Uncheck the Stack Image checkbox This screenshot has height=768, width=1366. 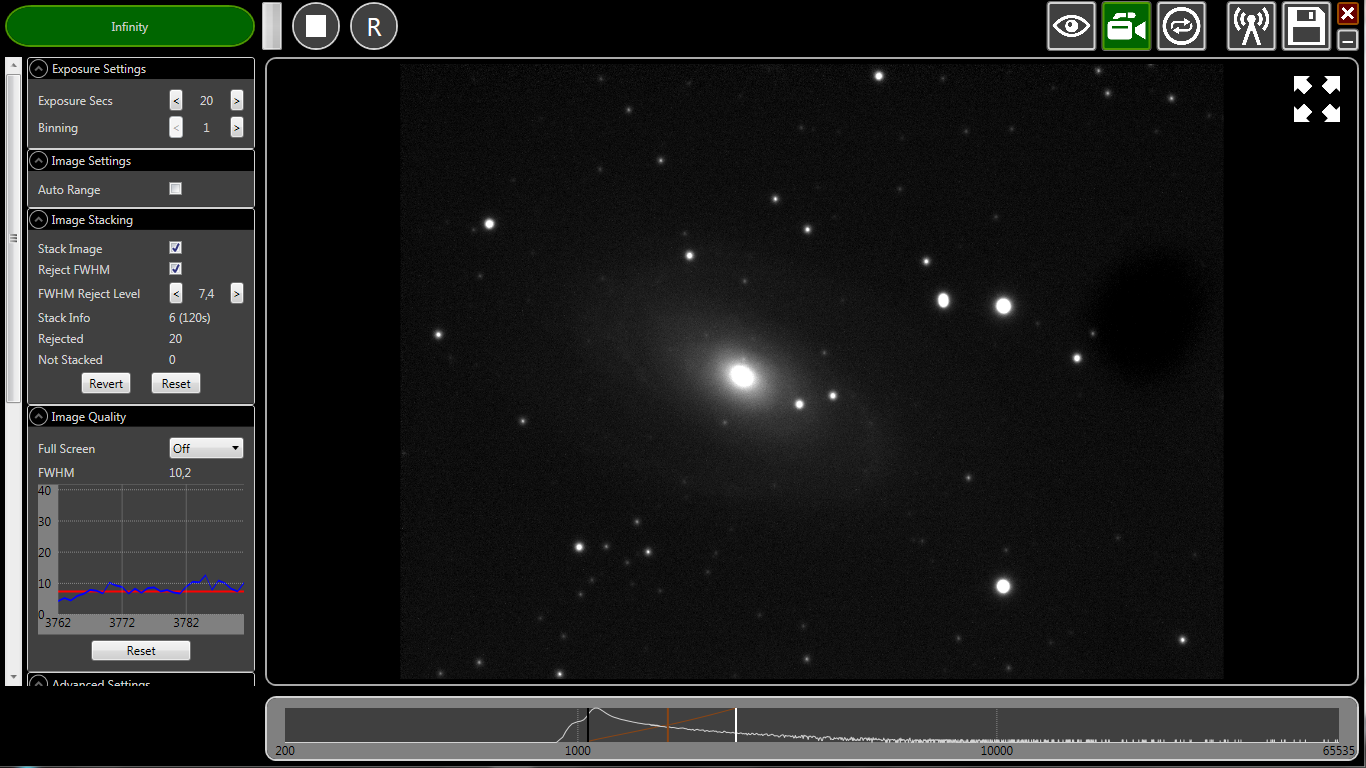click(176, 248)
